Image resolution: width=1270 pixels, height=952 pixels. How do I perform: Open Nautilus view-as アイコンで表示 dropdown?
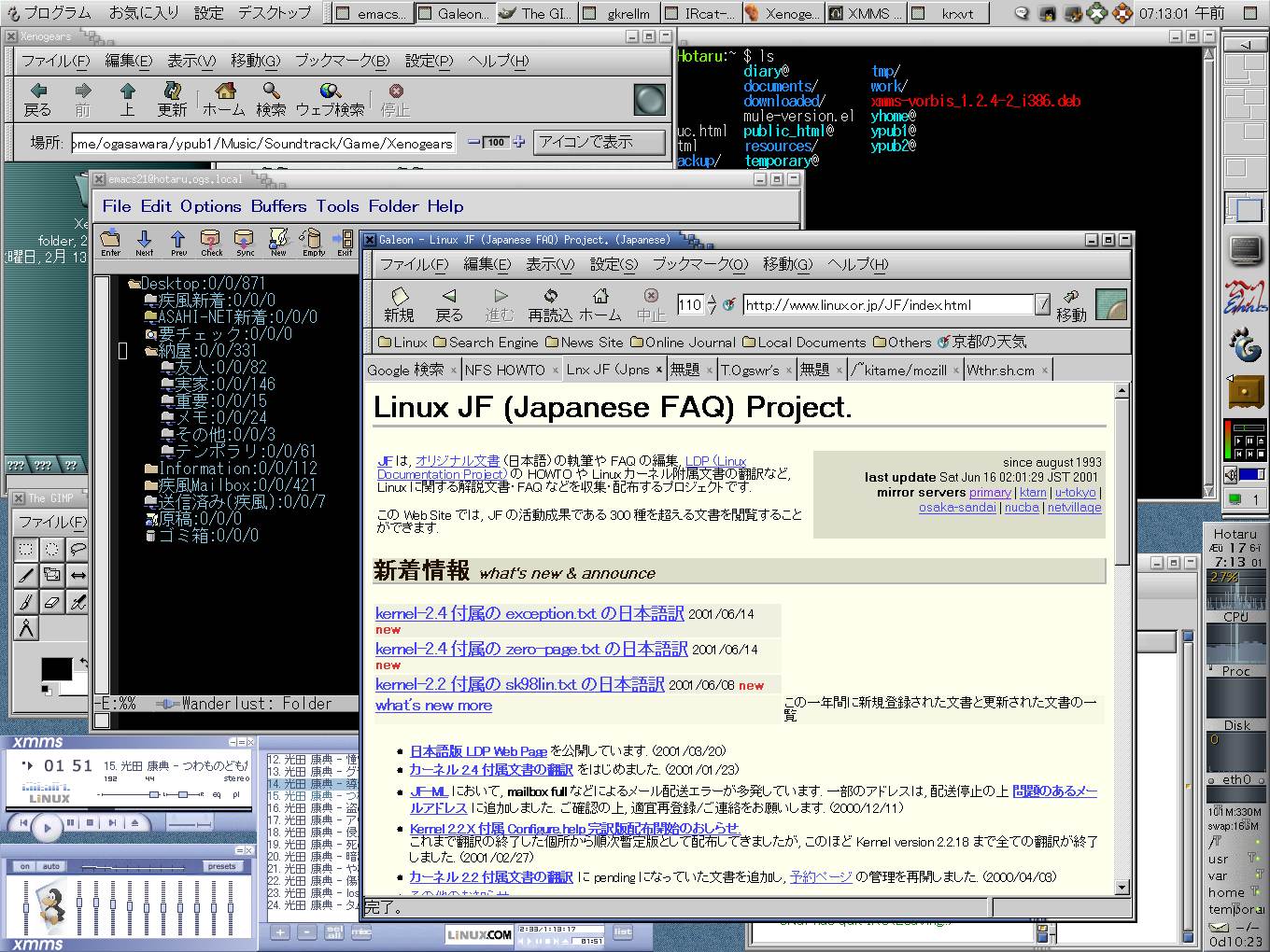click(599, 142)
